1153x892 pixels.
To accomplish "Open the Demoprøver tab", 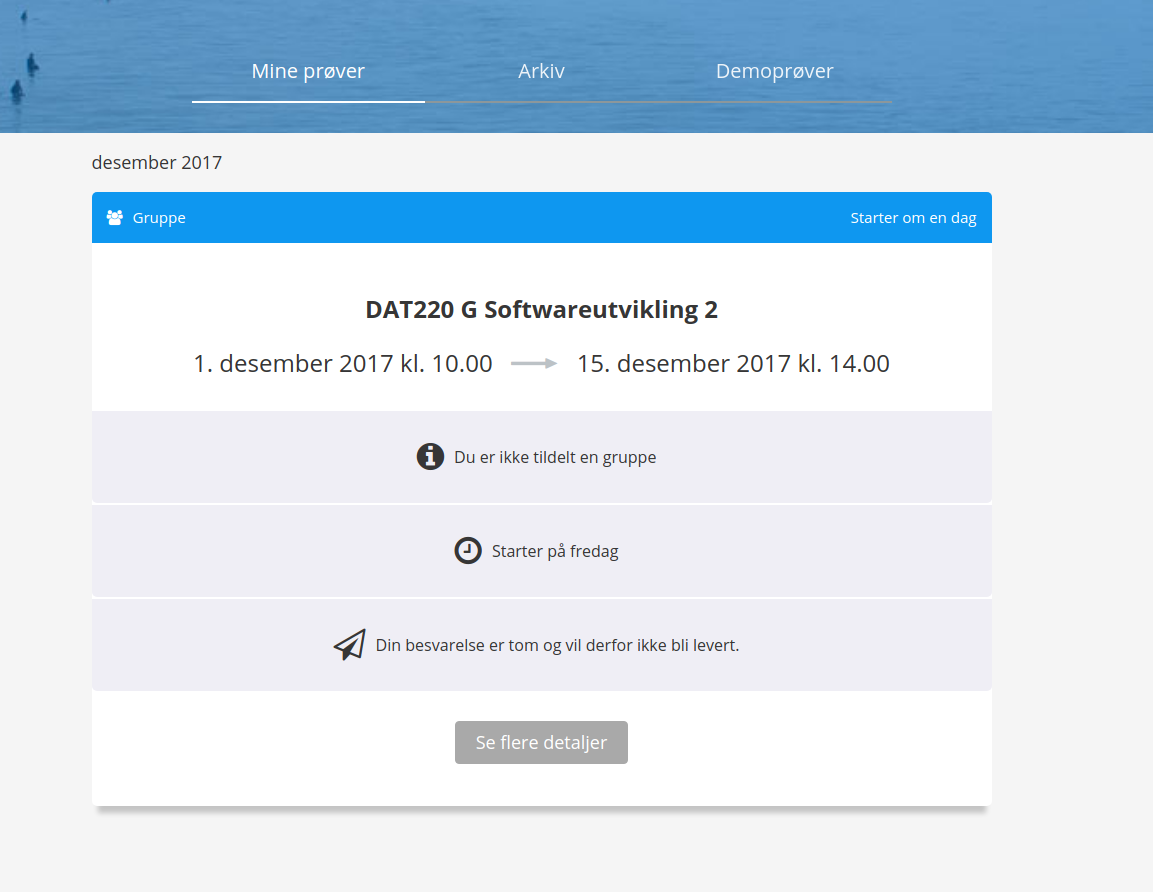I will point(774,71).
